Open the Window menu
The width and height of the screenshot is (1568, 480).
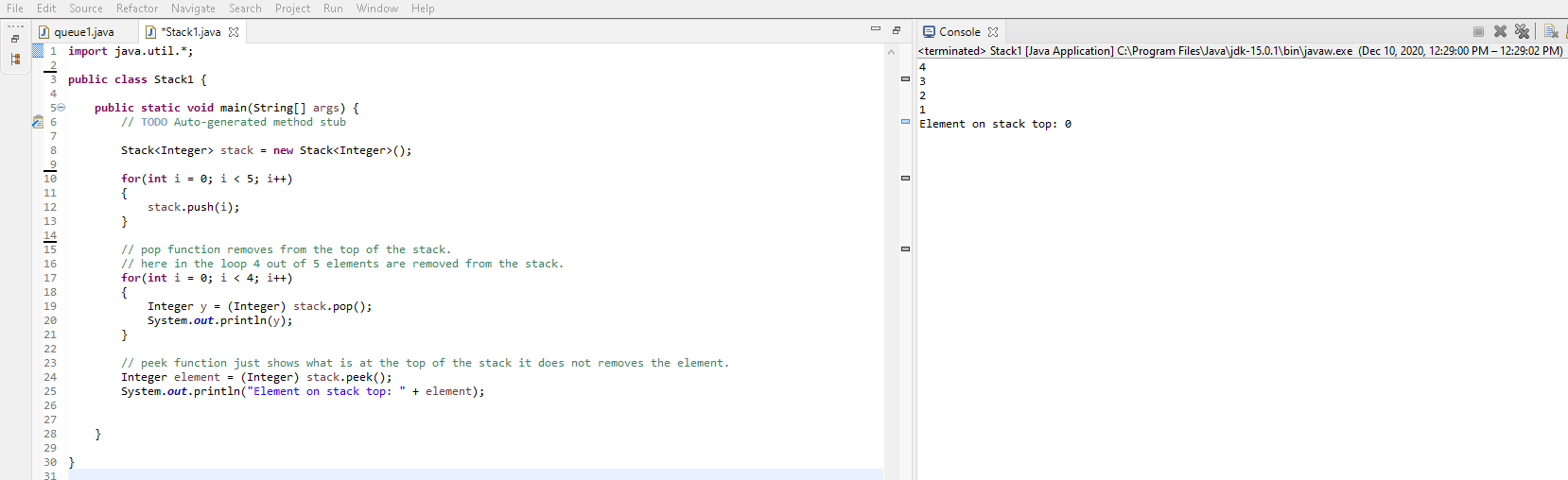click(377, 9)
